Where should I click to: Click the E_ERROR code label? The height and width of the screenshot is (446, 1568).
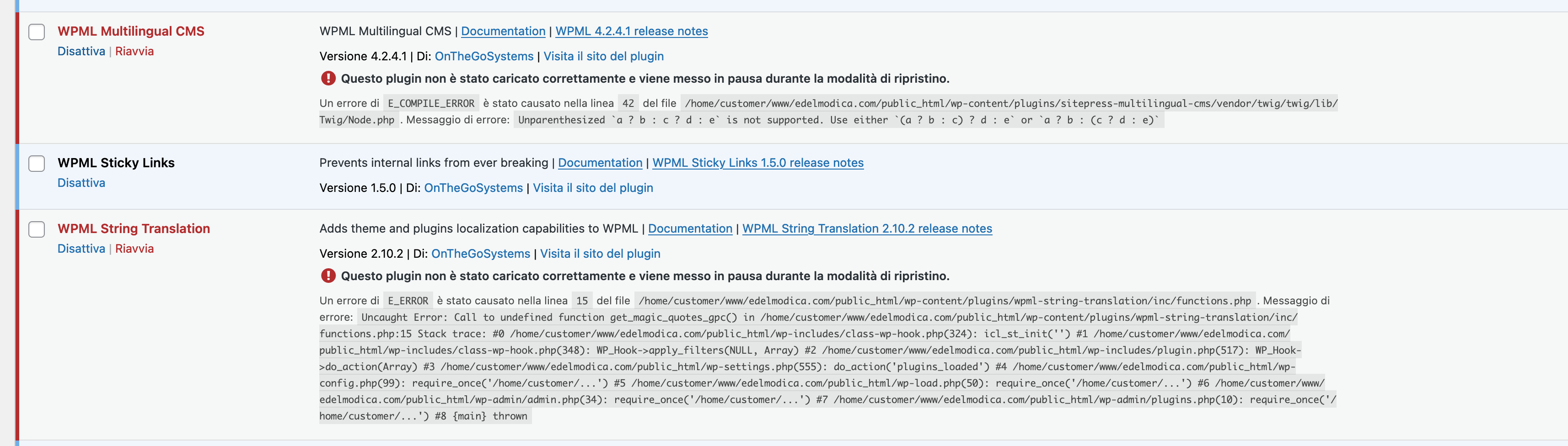tap(408, 301)
